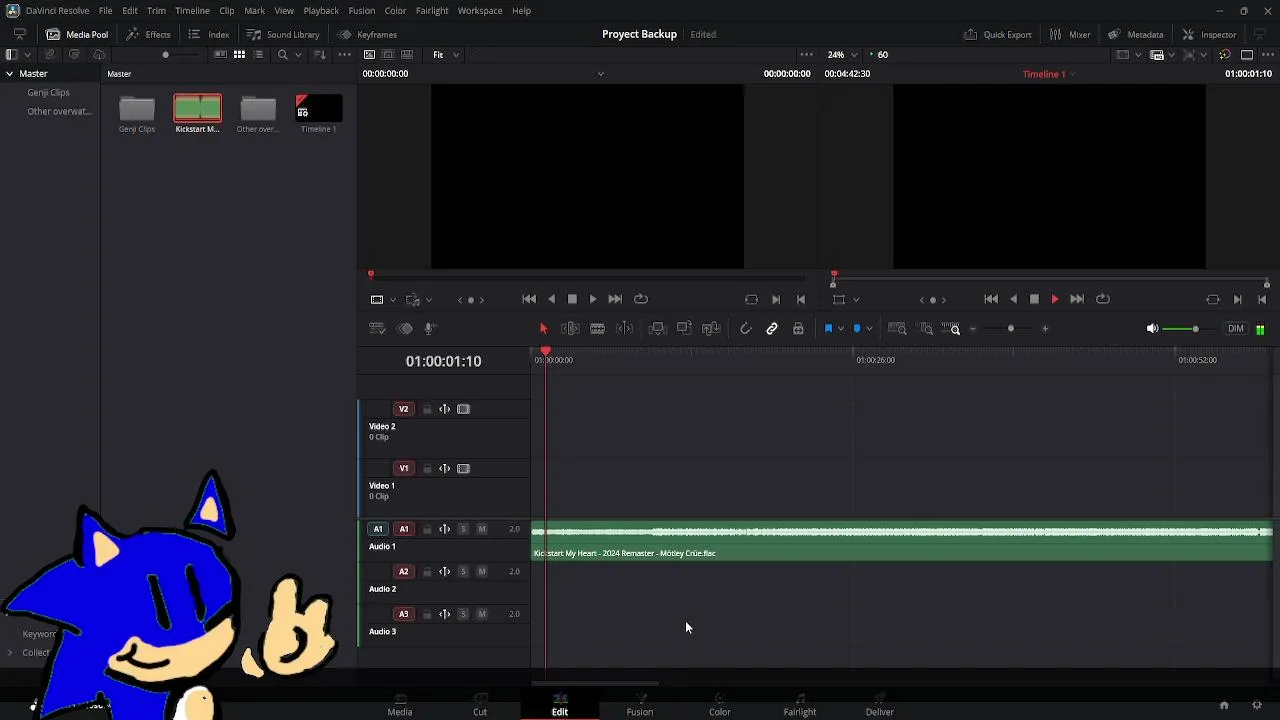Mute the Audio 3 track

pos(482,614)
